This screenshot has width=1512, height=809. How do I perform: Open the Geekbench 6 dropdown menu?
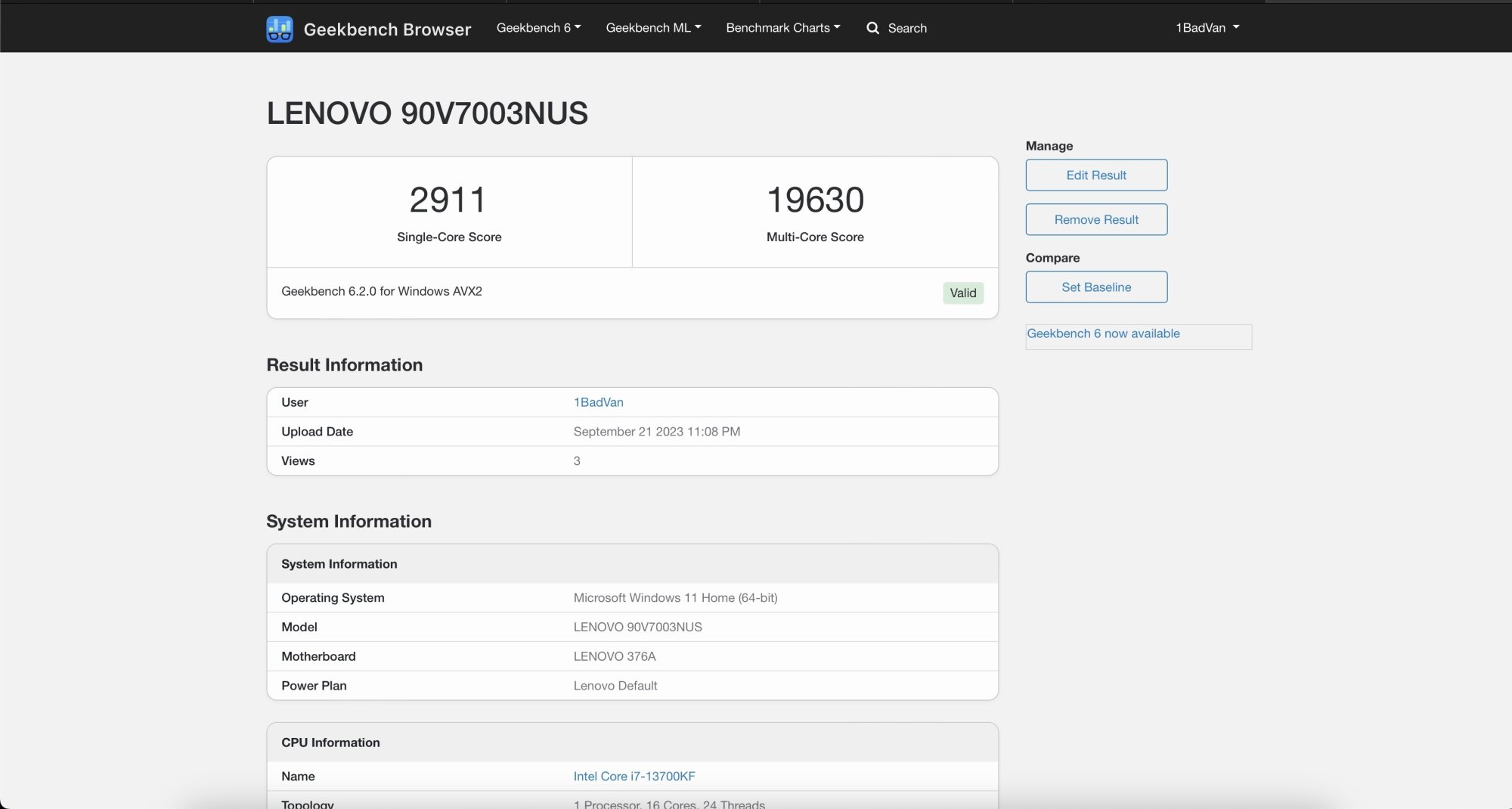tap(538, 28)
